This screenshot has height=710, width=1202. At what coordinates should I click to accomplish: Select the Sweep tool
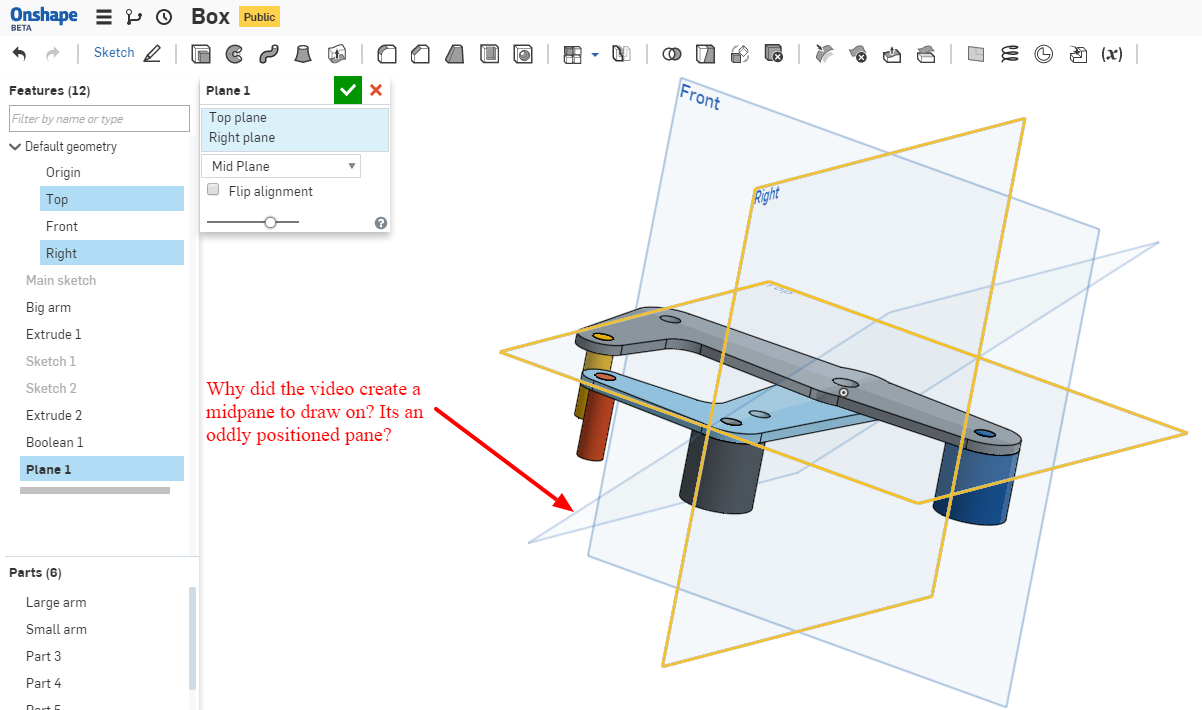[x=268, y=54]
